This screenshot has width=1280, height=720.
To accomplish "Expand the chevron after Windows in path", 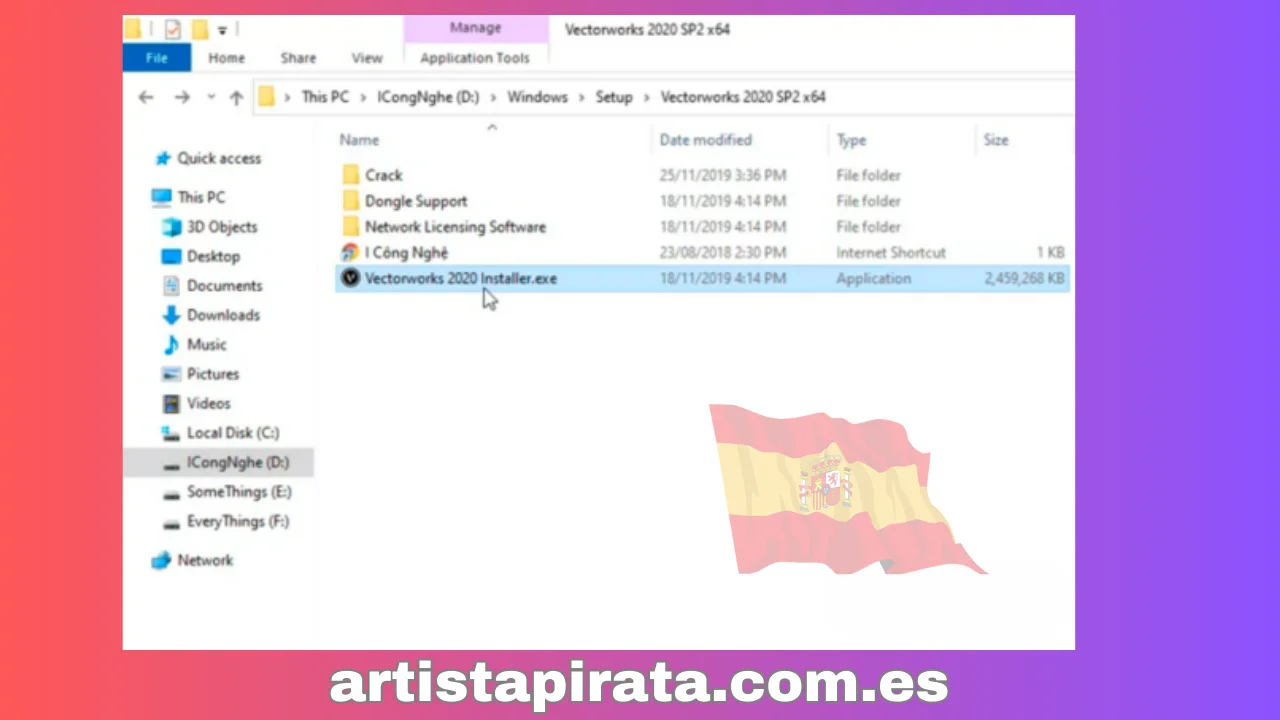I will (582, 97).
